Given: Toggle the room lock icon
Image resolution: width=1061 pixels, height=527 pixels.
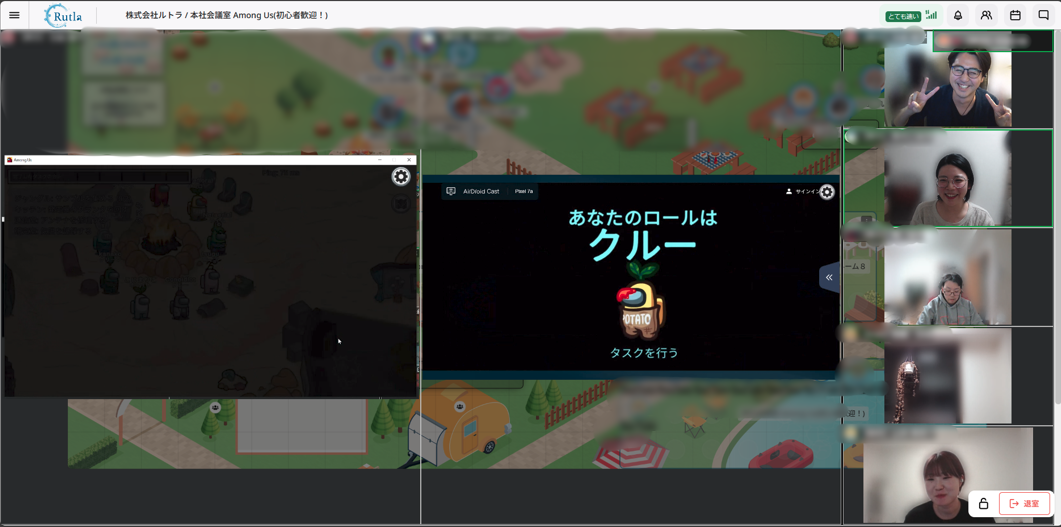Looking at the screenshot, I should [x=983, y=504].
